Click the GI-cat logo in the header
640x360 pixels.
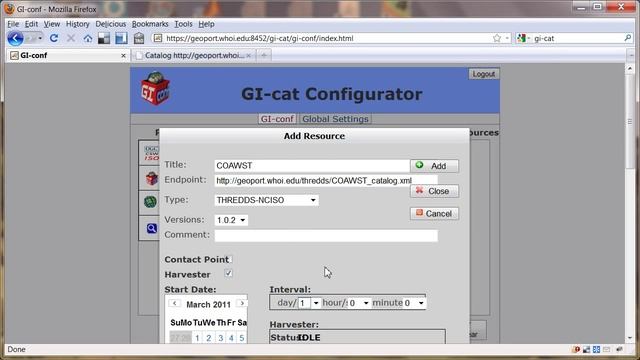tap(155, 89)
